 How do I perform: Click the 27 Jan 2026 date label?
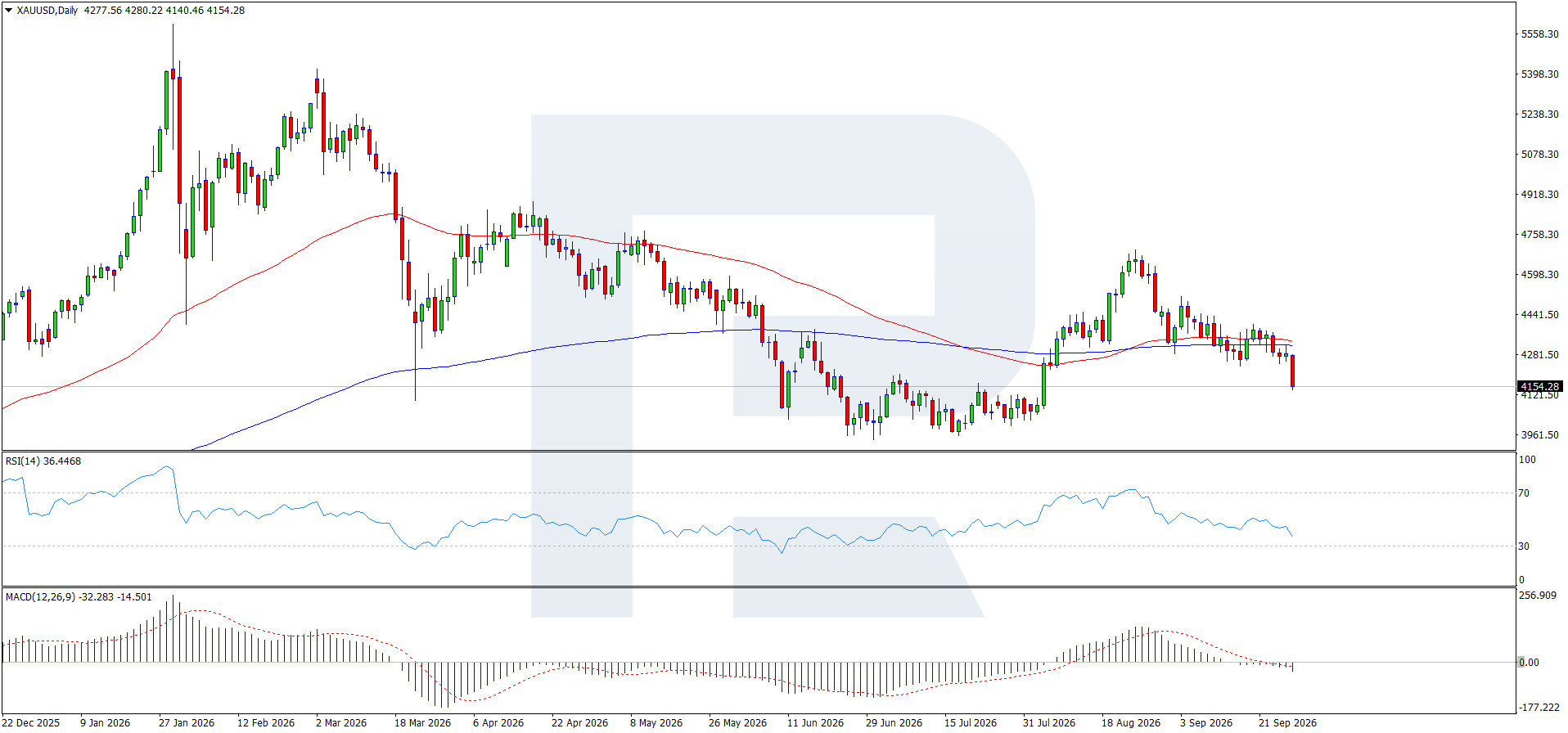pos(187,723)
